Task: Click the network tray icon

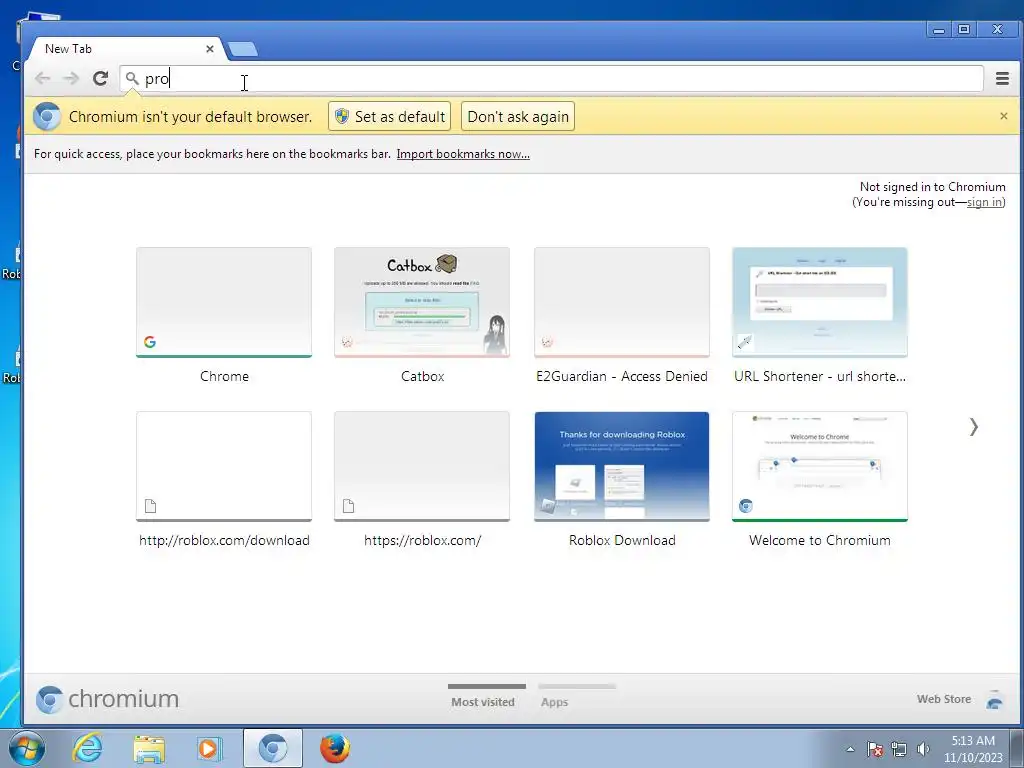Action: coord(899,750)
